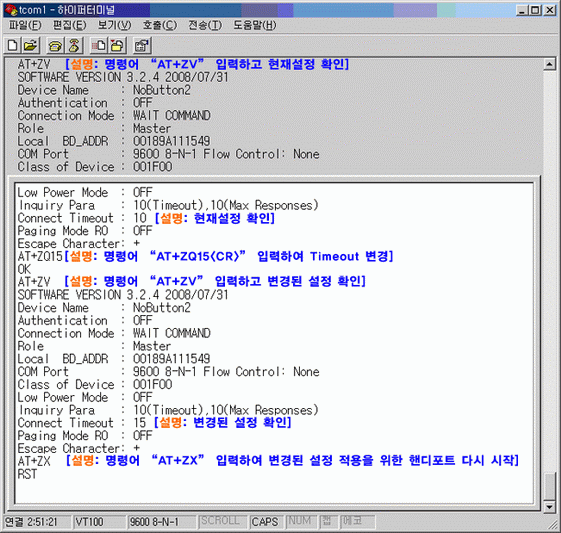Click the Open file toolbar icon

tap(31, 45)
